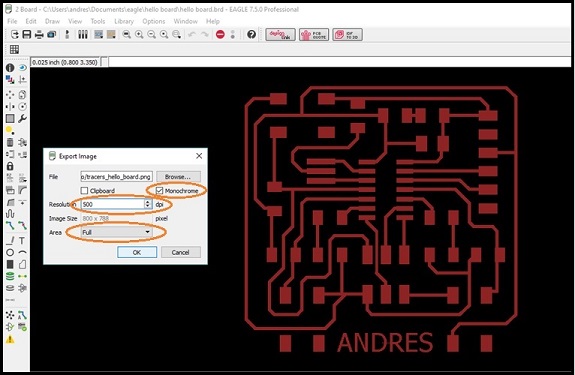Close the Export Image dialog
Image resolution: width=575 pixels, height=375 pixels.
point(199,156)
